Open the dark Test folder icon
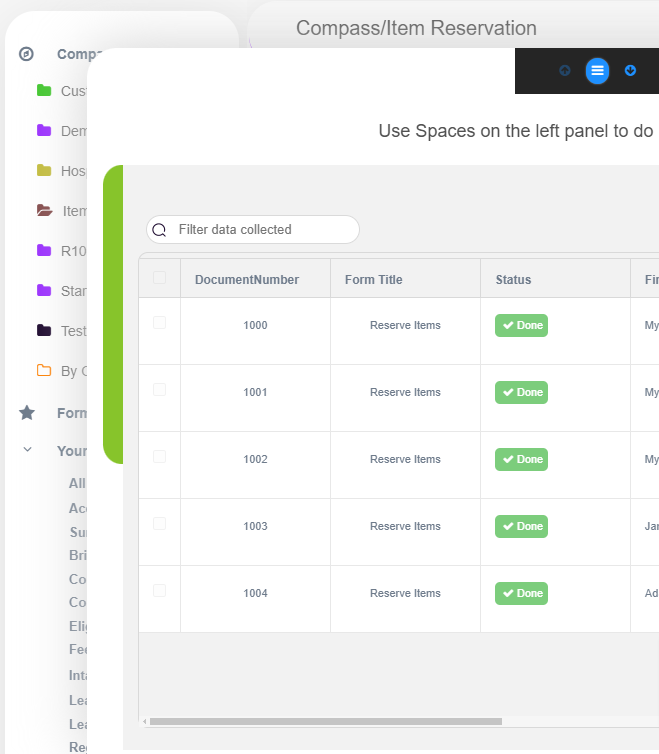The height and width of the screenshot is (754, 659). tap(44, 331)
